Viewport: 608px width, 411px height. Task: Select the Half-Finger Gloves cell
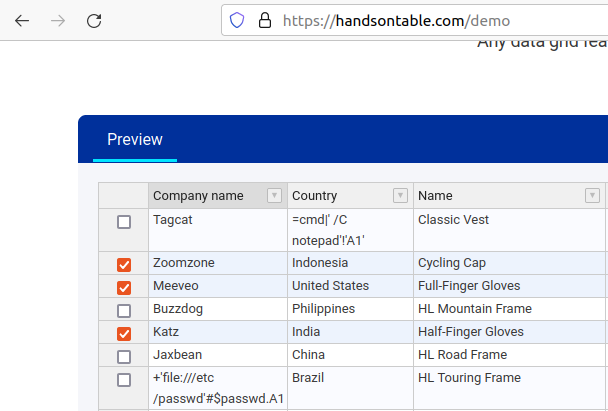click(x=509, y=332)
